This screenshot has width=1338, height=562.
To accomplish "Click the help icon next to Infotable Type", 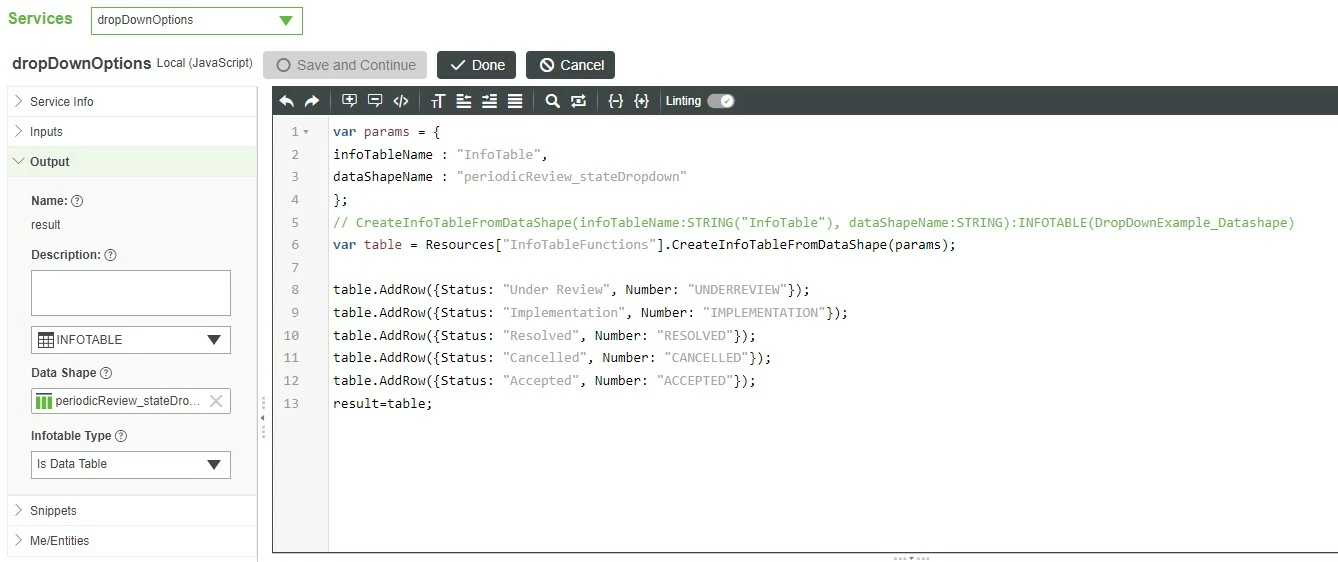I will pyautogui.click(x=122, y=436).
